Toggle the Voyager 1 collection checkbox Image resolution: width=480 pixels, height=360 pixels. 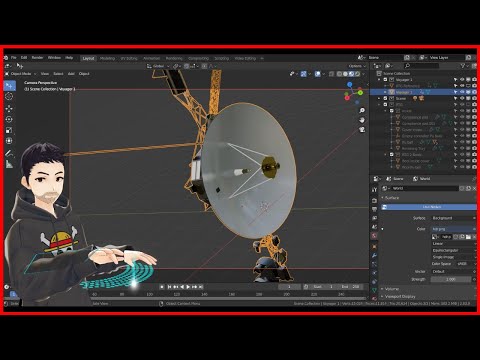(385, 80)
